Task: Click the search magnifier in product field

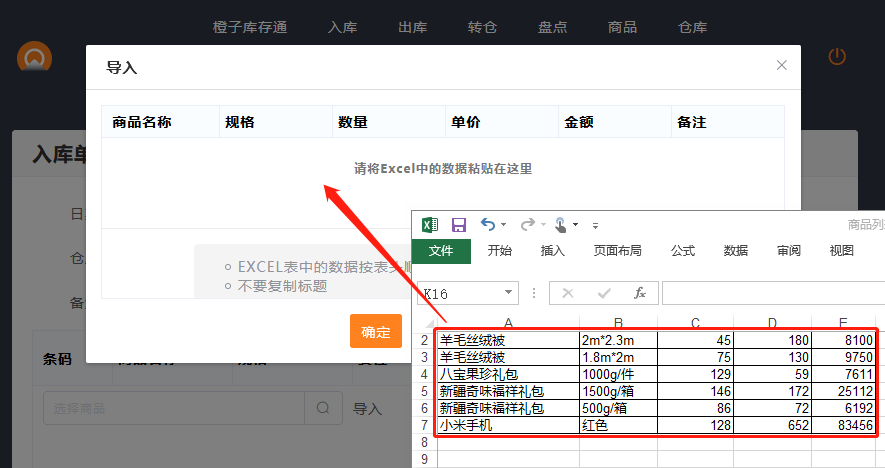Action: tap(323, 408)
